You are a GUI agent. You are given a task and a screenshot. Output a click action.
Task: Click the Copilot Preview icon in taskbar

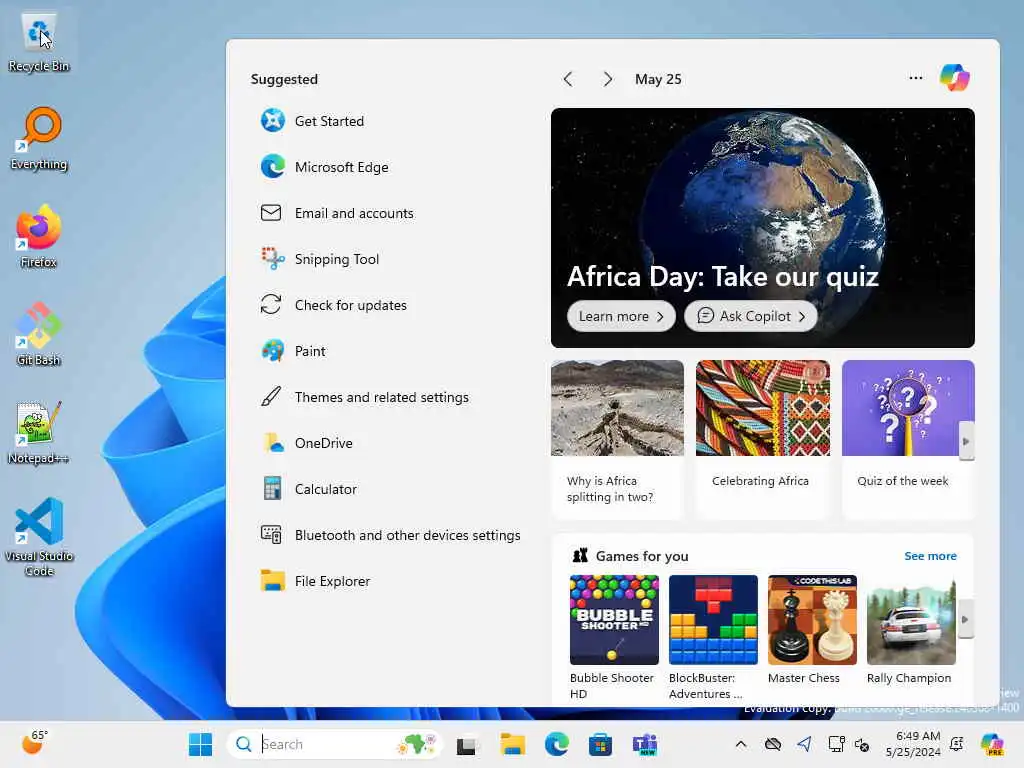click(x=992, y=744)
